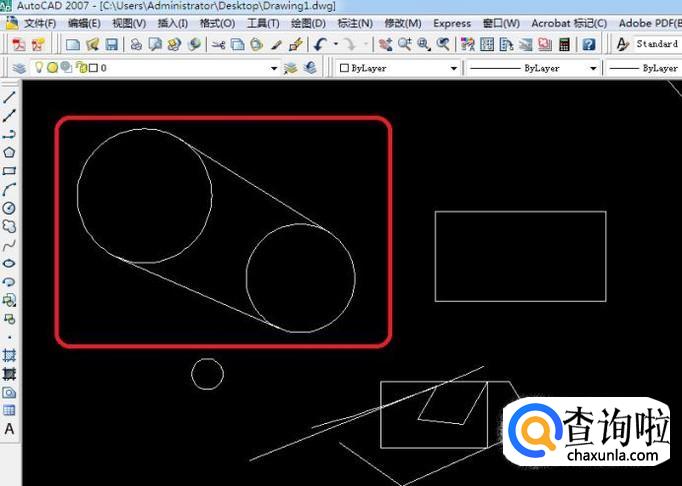
Task: Open the QuickCalc calculator
Action: coord(564,44)
